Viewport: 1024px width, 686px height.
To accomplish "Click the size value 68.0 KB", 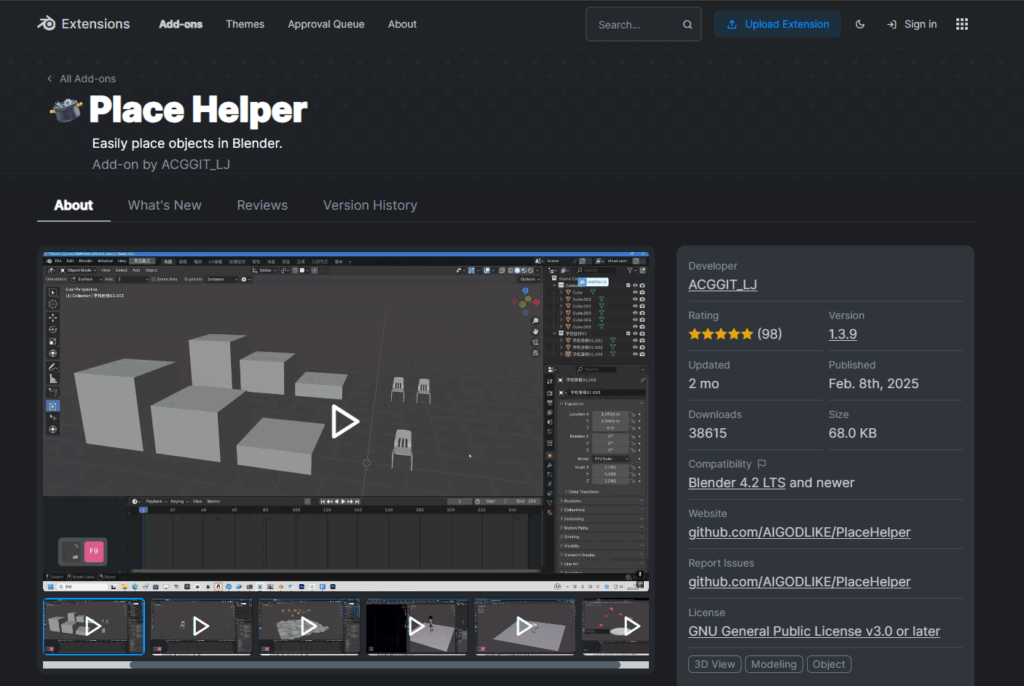I will pos(852,433).
